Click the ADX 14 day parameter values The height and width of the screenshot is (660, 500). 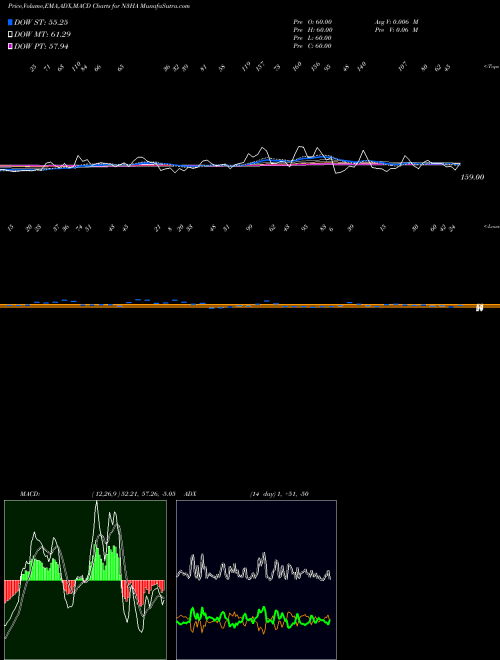pos(279,494)
